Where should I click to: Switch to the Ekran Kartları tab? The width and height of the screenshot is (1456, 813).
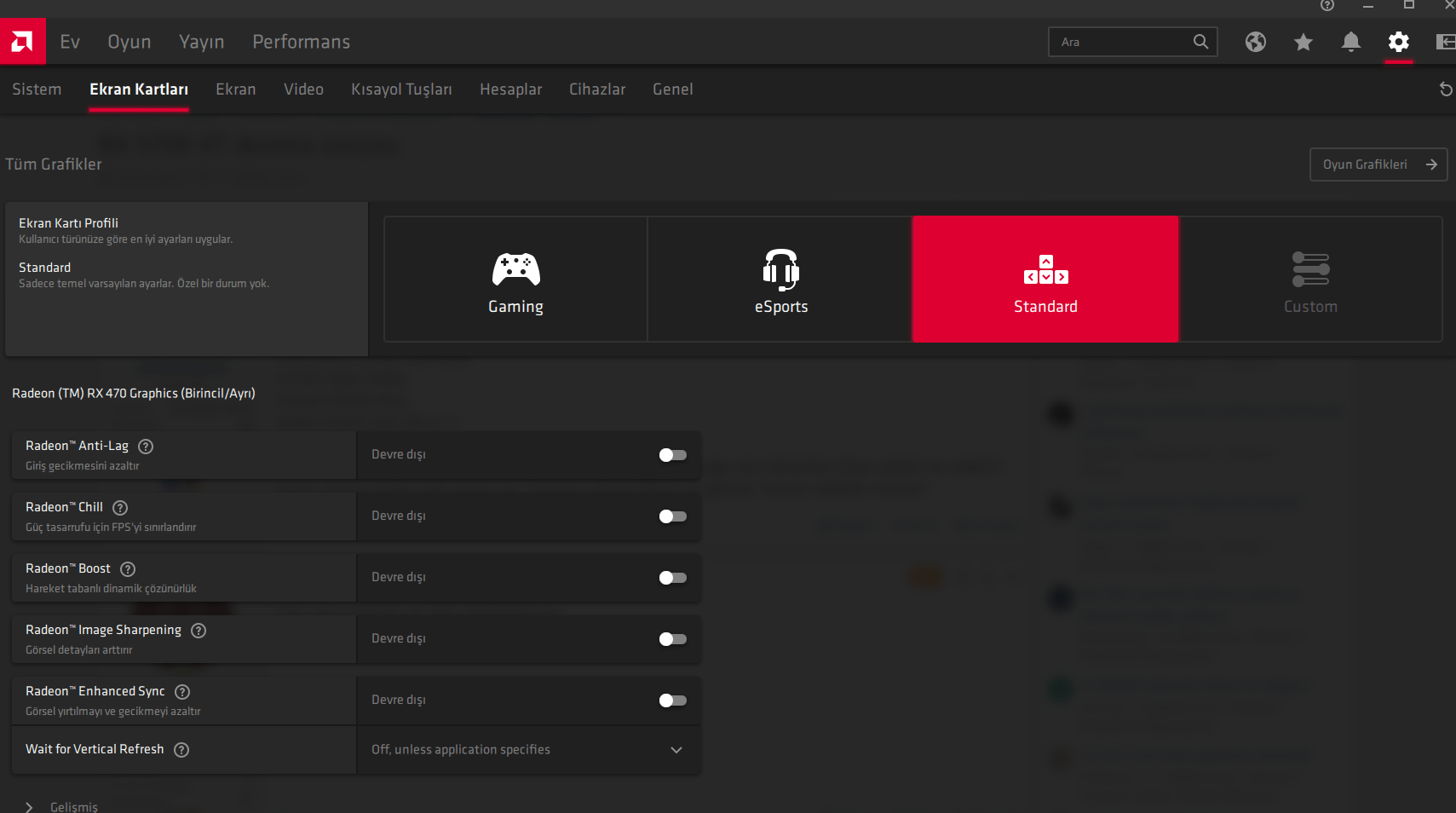point(139,89)
